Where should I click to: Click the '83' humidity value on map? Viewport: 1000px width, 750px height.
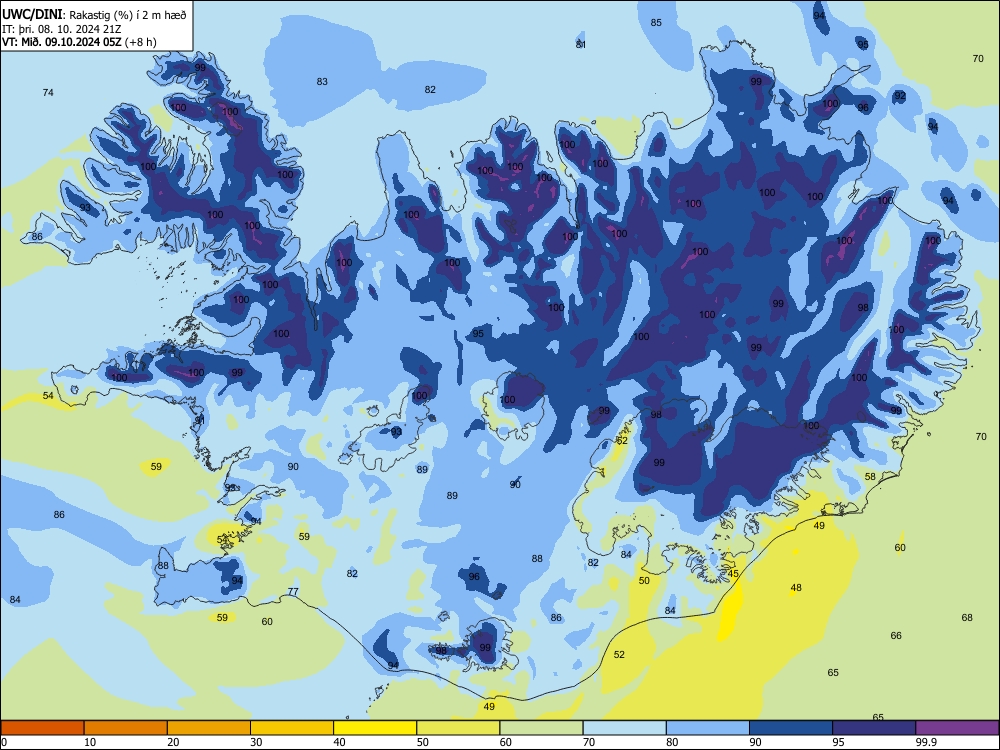(x=322, y=81)
